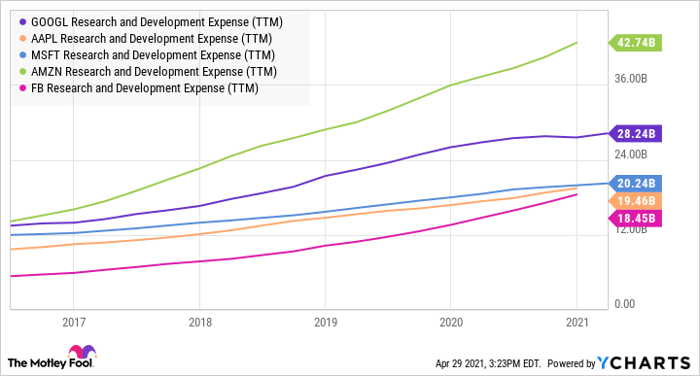
Task: Click the blue 20.24B value tag
Action: pos(635,184)
